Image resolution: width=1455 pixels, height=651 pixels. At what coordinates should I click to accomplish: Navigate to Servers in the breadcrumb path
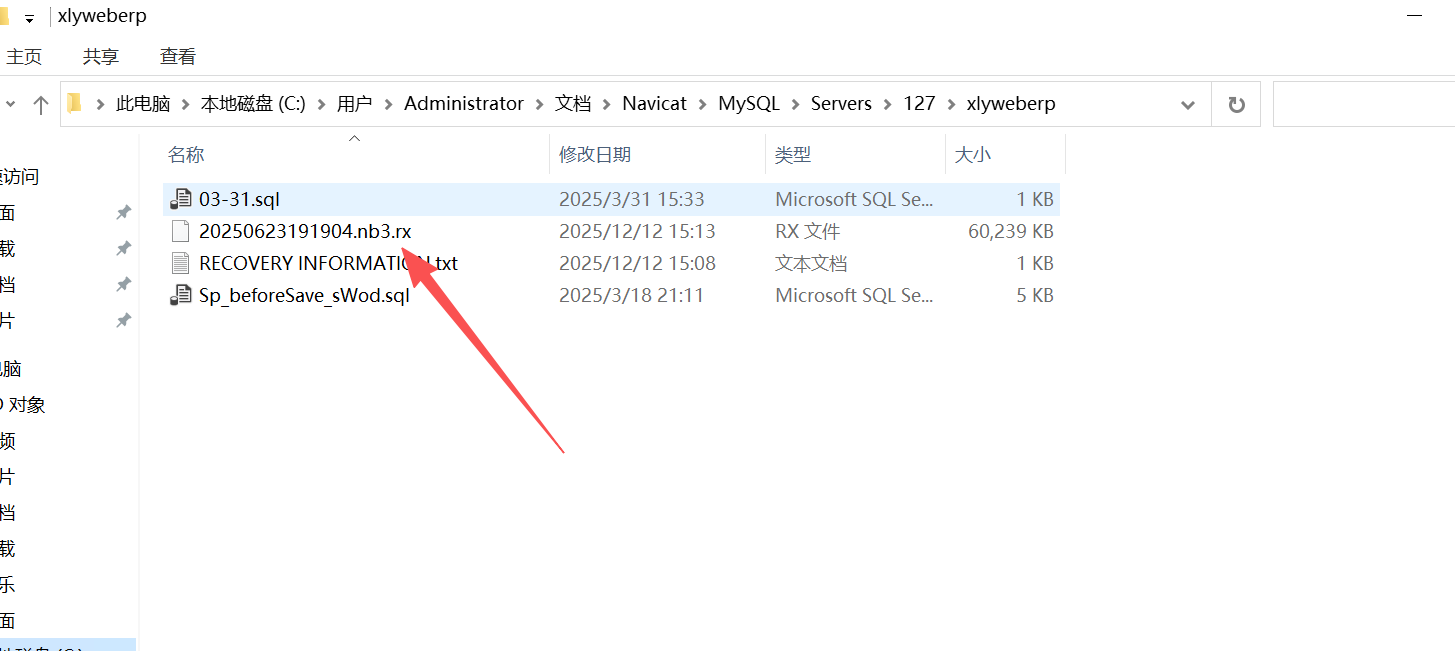point(841,104)
